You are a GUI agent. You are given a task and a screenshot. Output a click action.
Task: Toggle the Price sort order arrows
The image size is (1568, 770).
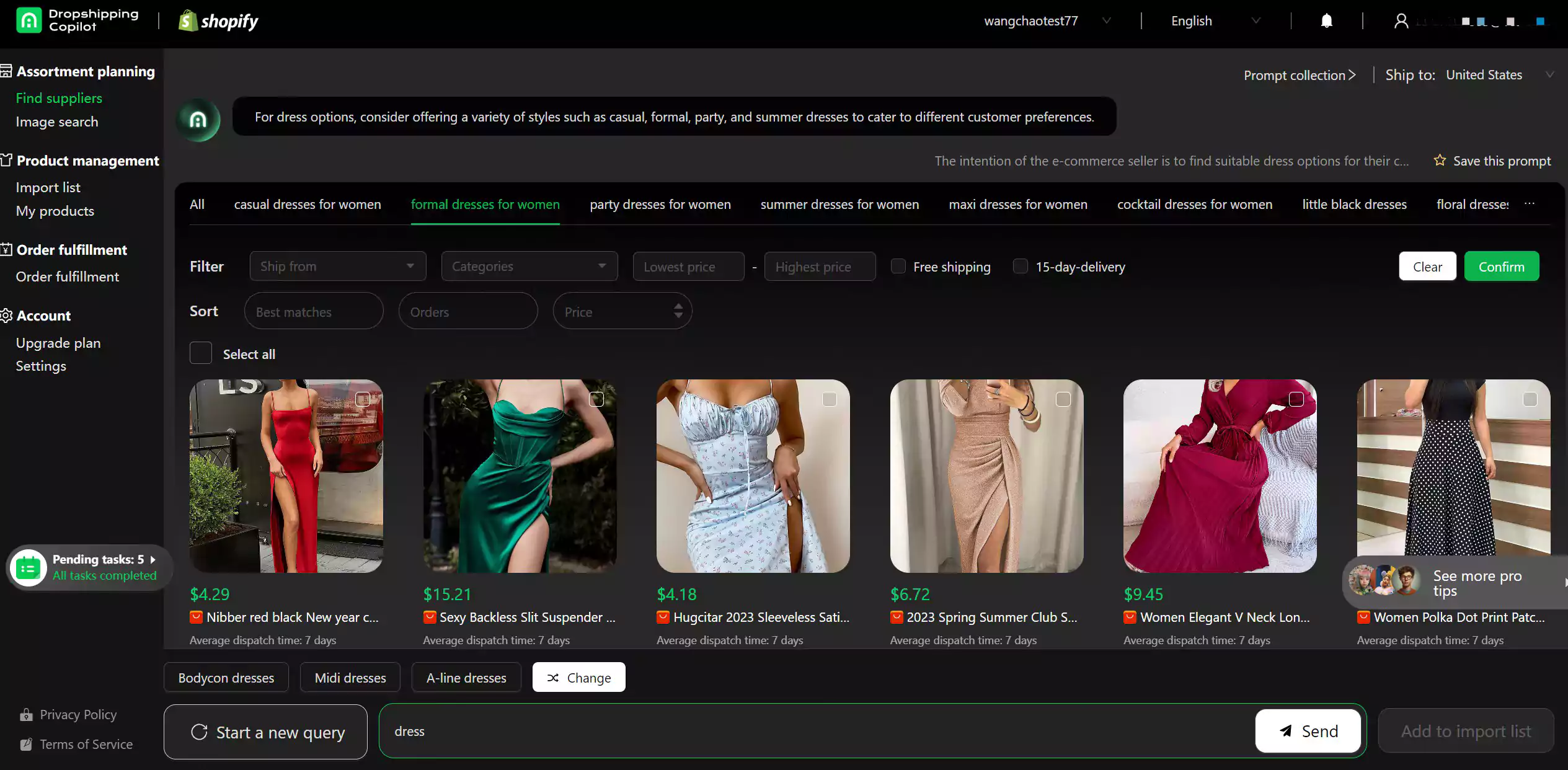pyautogui.click(x=678, y=311)
